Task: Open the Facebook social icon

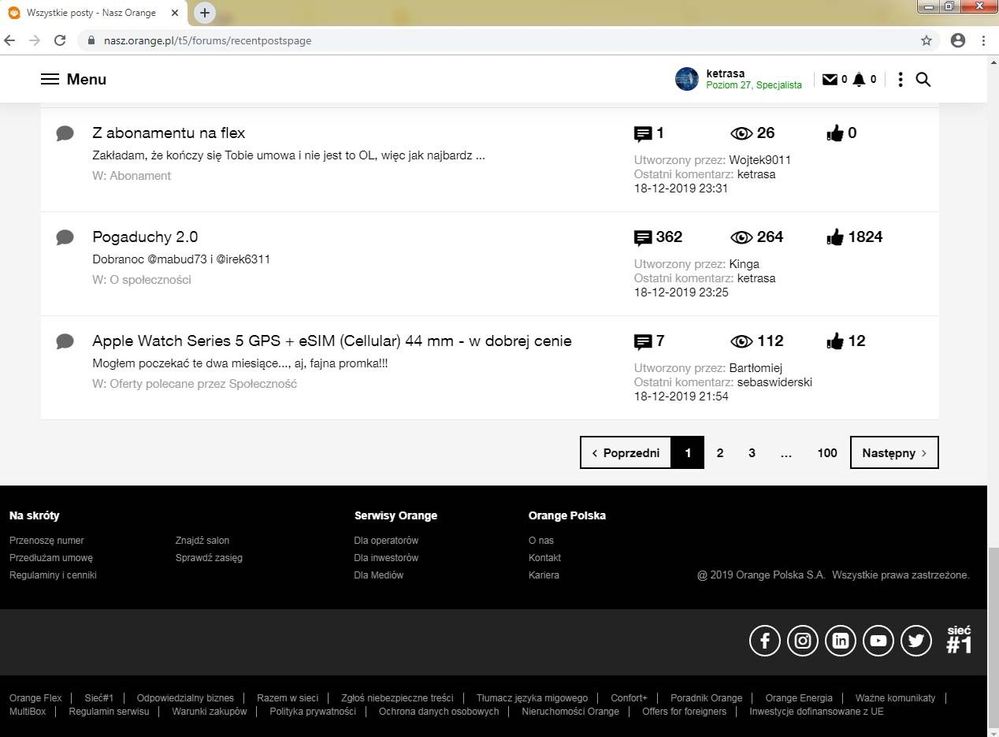Action: coord(765,641)
